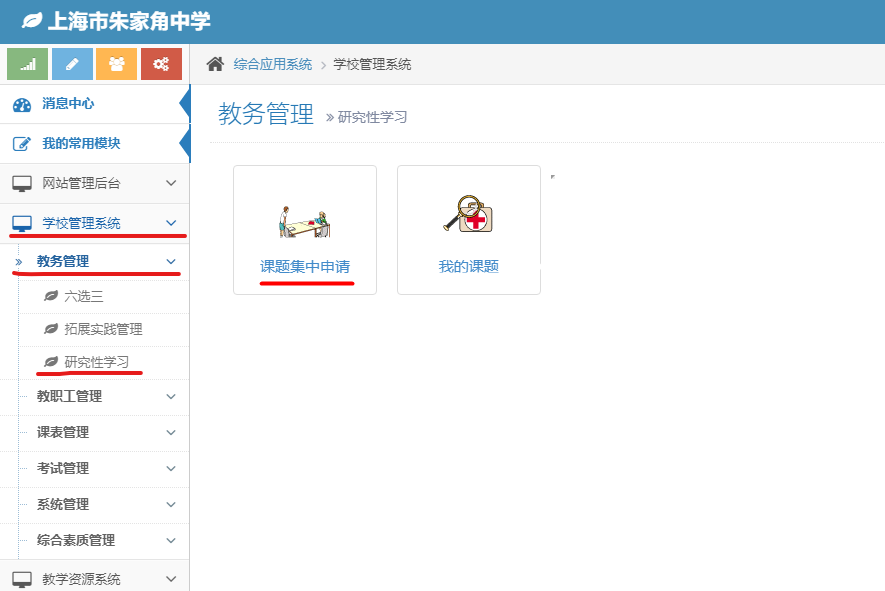The height and width of the screenshot is (591, 885).
Task: Click the 综合应用系统 breadcrumb link
Action: (x=272, y=65)
